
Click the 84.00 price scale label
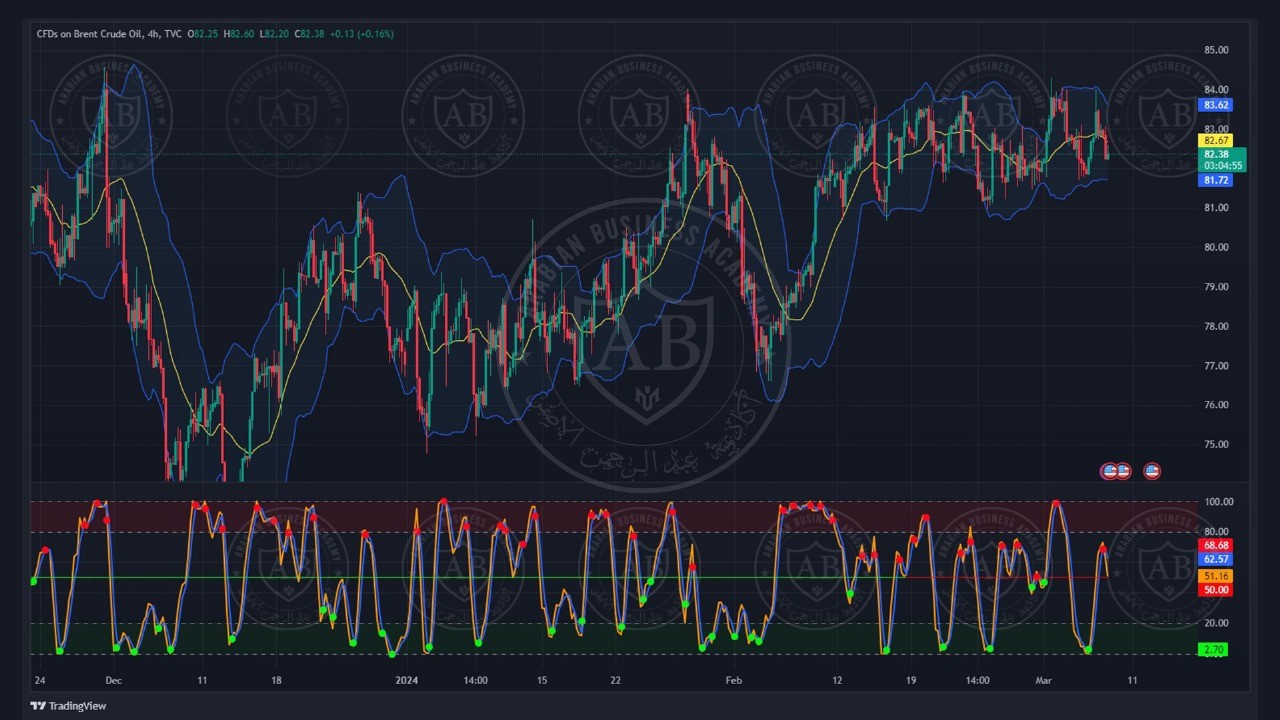(x=1216, y=89)
